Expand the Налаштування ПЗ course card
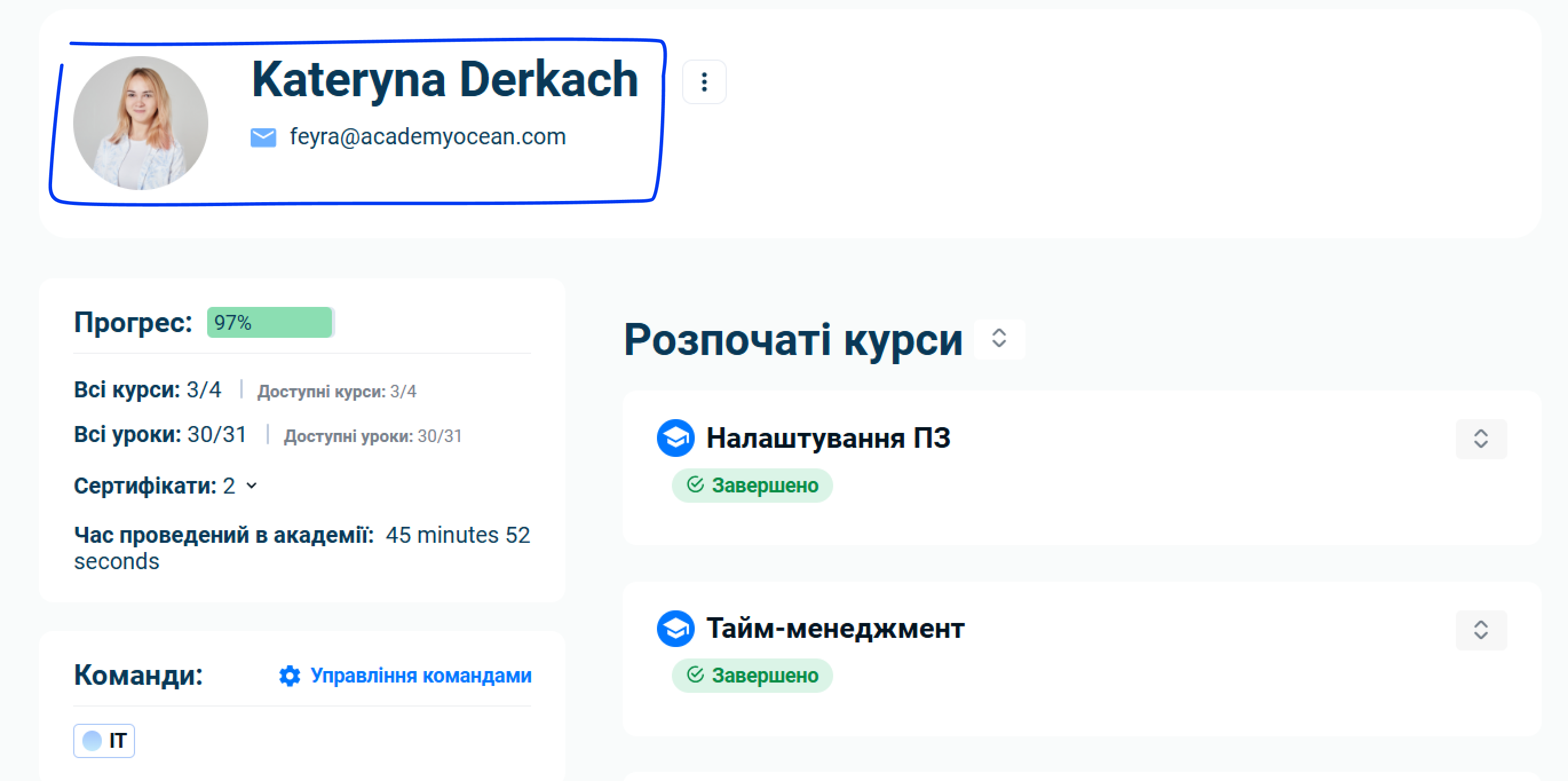 1480,438
